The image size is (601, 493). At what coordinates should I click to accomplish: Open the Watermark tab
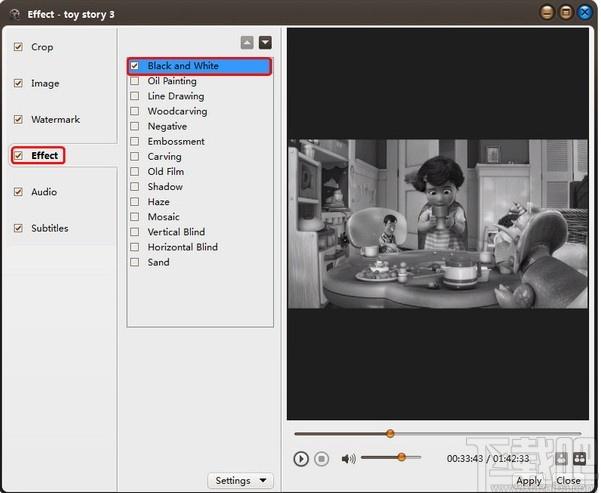56,120
